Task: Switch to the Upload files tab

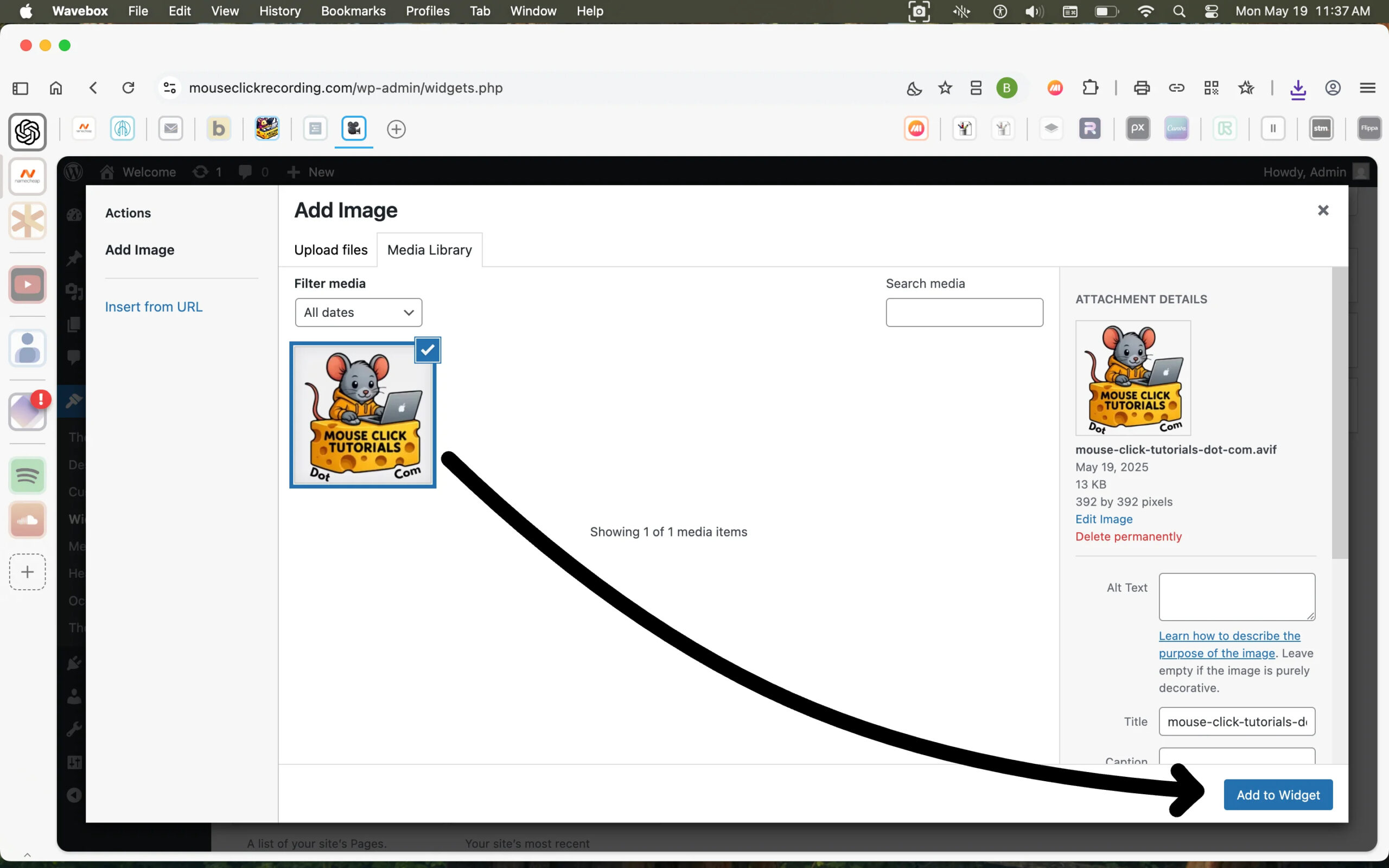Action: pyautogui.click(x=330, y=250)
